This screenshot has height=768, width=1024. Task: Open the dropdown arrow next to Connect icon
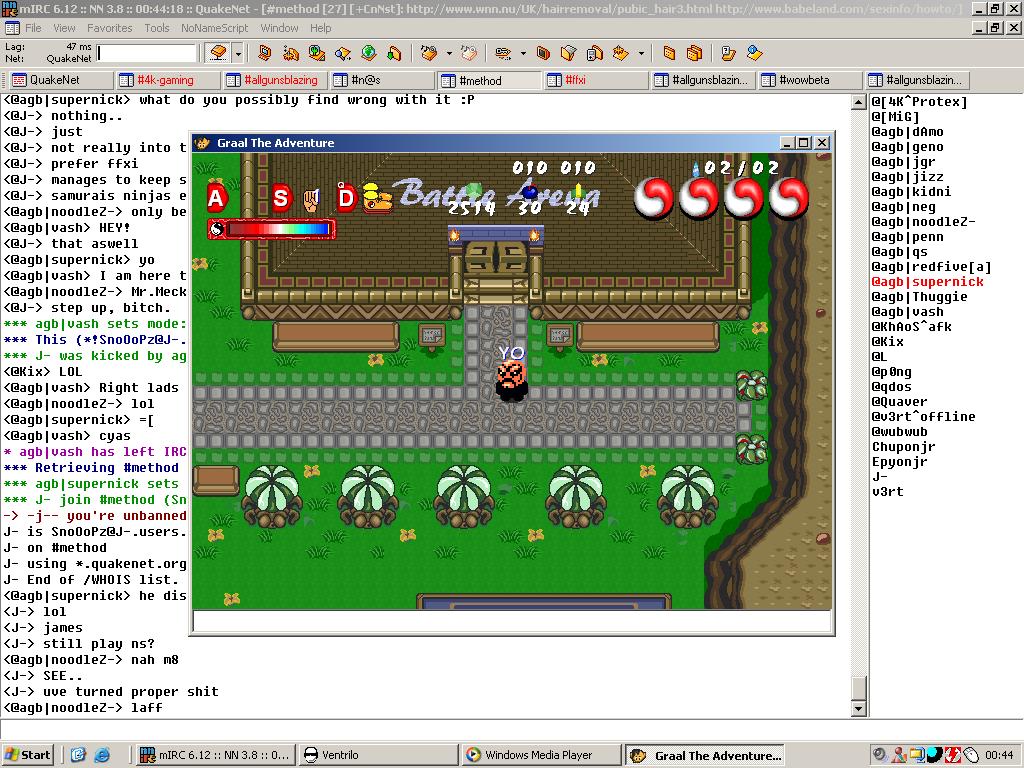(x=238, y=54)
